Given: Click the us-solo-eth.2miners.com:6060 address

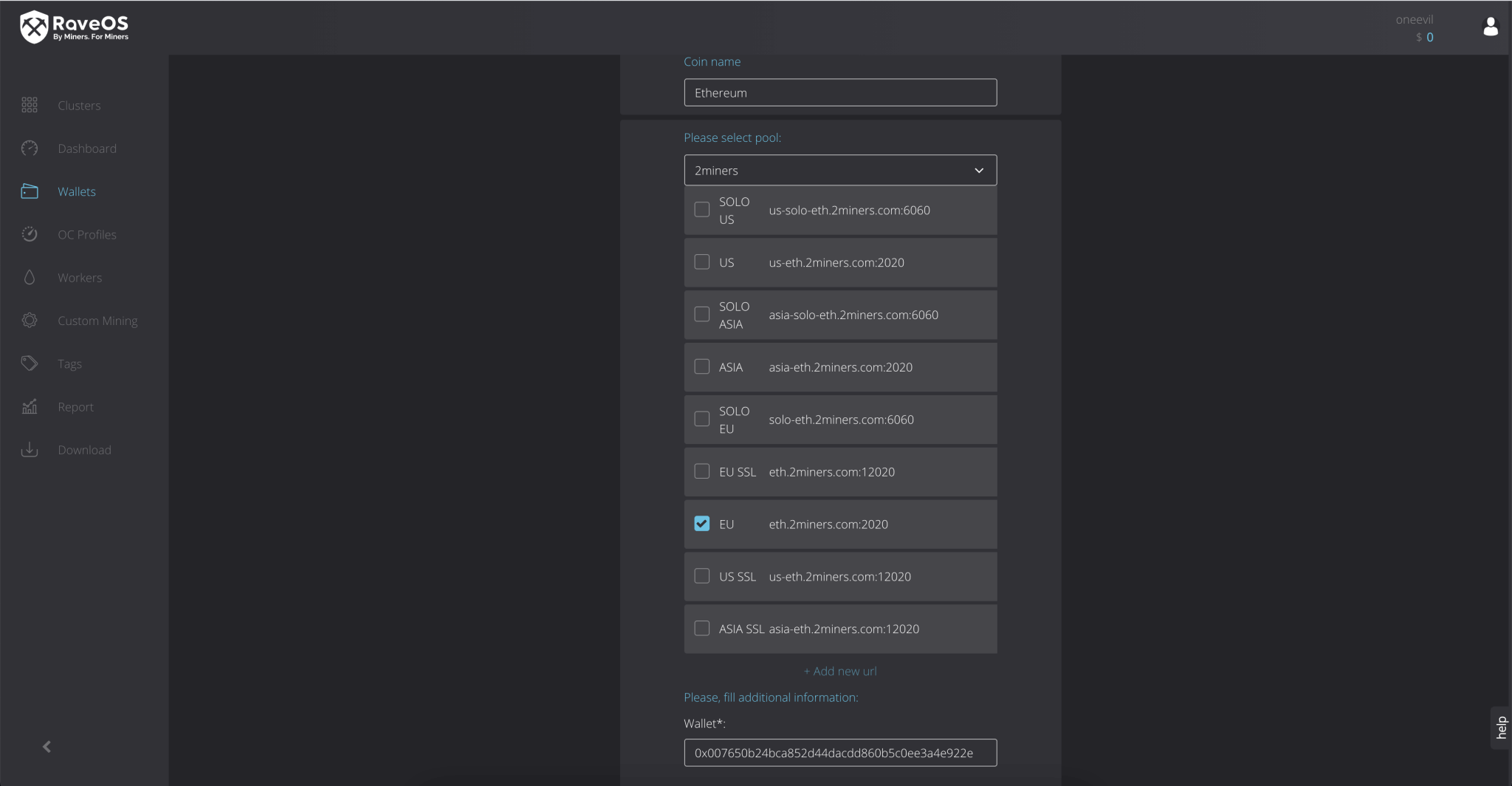Looking at the screenshot, I should (849, 211).
